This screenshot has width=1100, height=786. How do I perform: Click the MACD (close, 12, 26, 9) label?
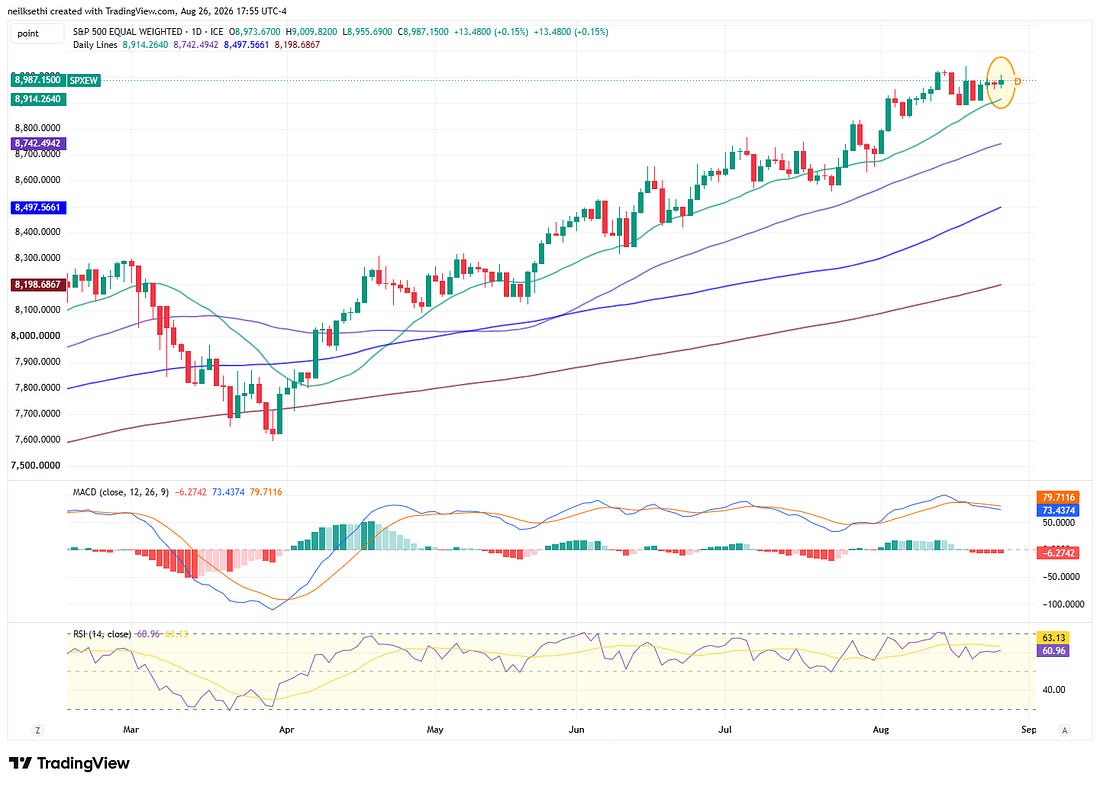tap(121, 493)
